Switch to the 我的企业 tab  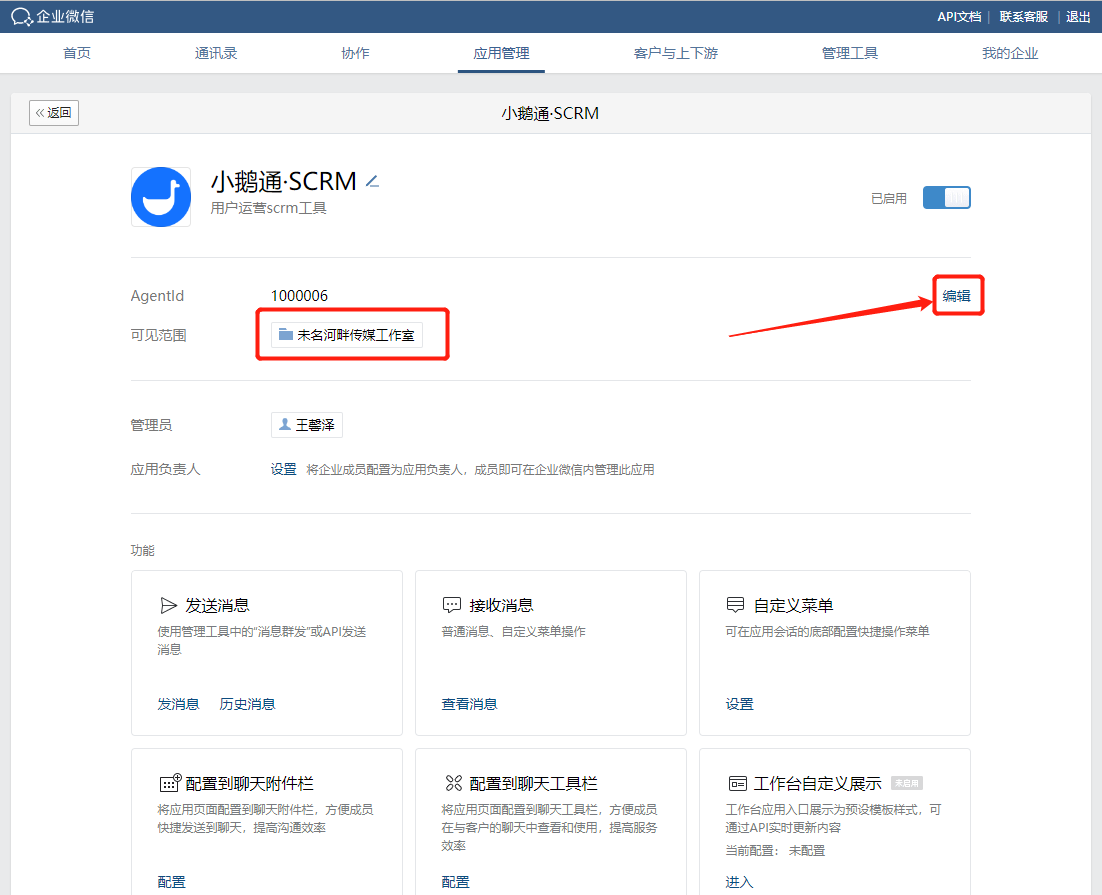click(x=1010, y=53)
